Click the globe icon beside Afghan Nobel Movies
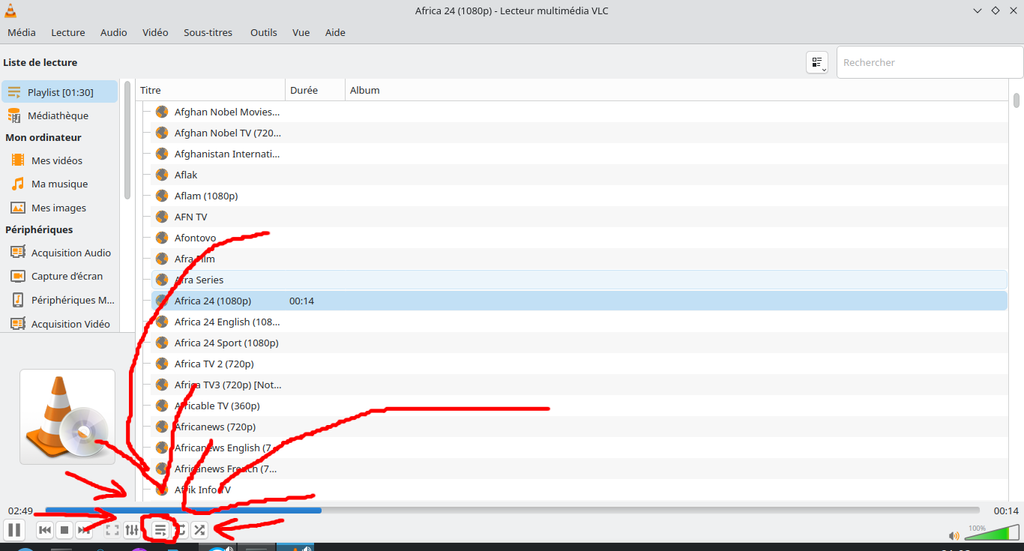The height and width of the screenshot is (551, 1024). point(162,112)
